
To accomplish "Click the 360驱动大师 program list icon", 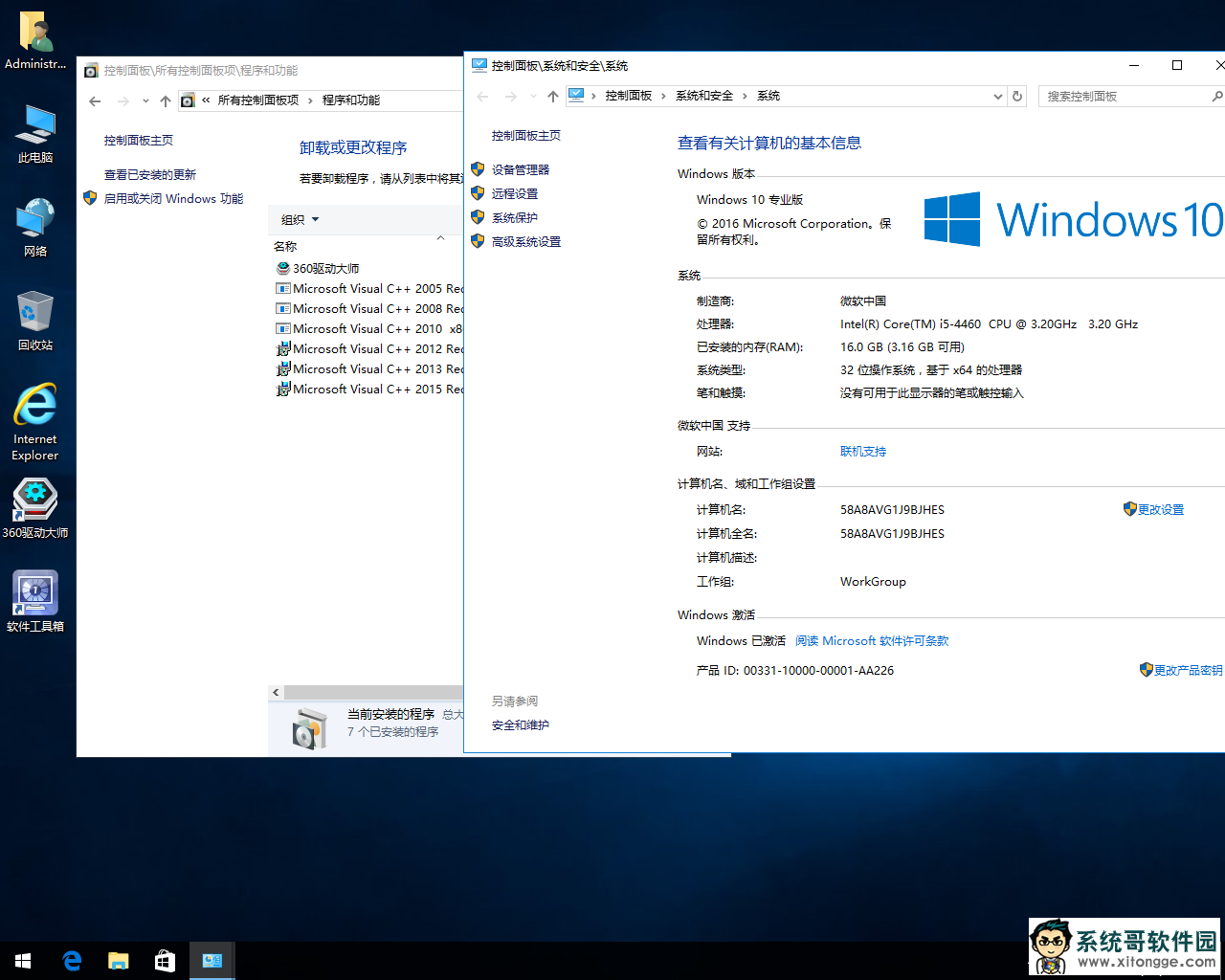I will click(283, 268).
